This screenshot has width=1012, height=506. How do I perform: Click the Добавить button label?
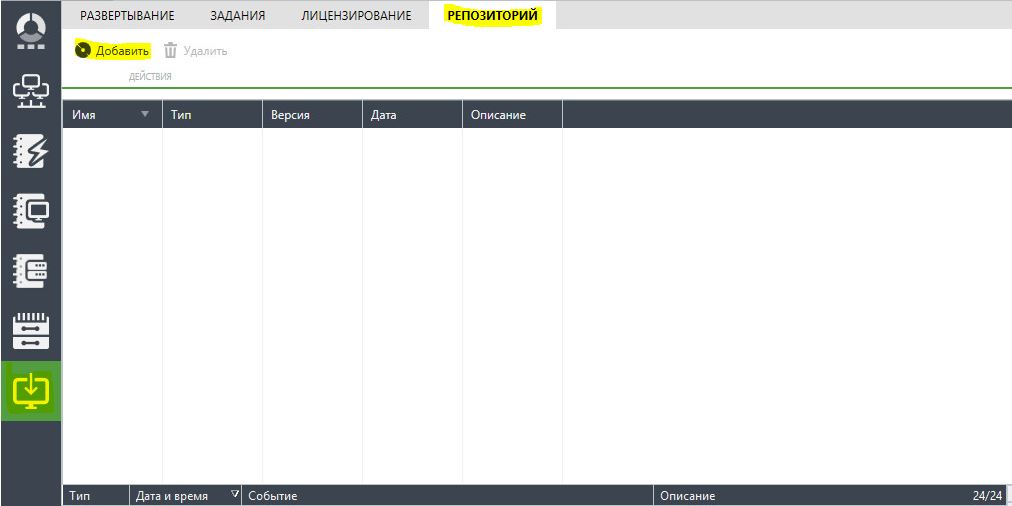123,51
